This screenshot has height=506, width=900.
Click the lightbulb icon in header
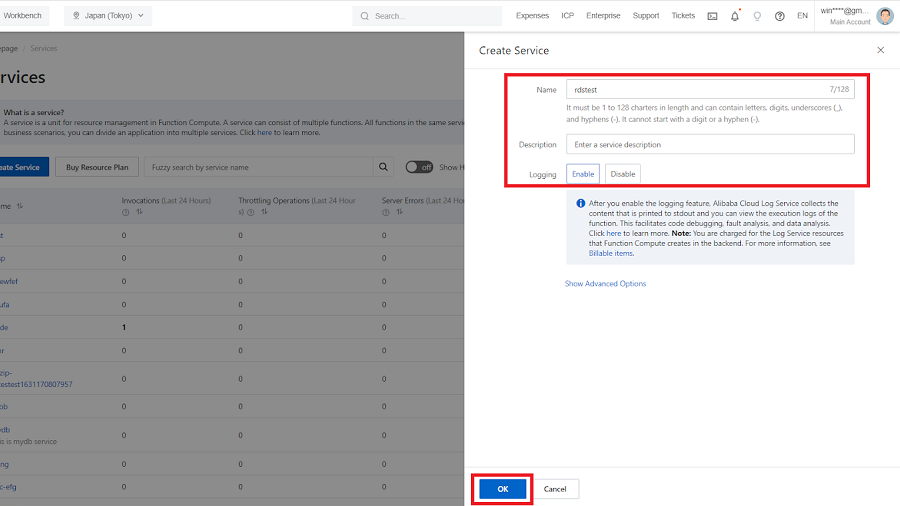(x=757, y=16)
